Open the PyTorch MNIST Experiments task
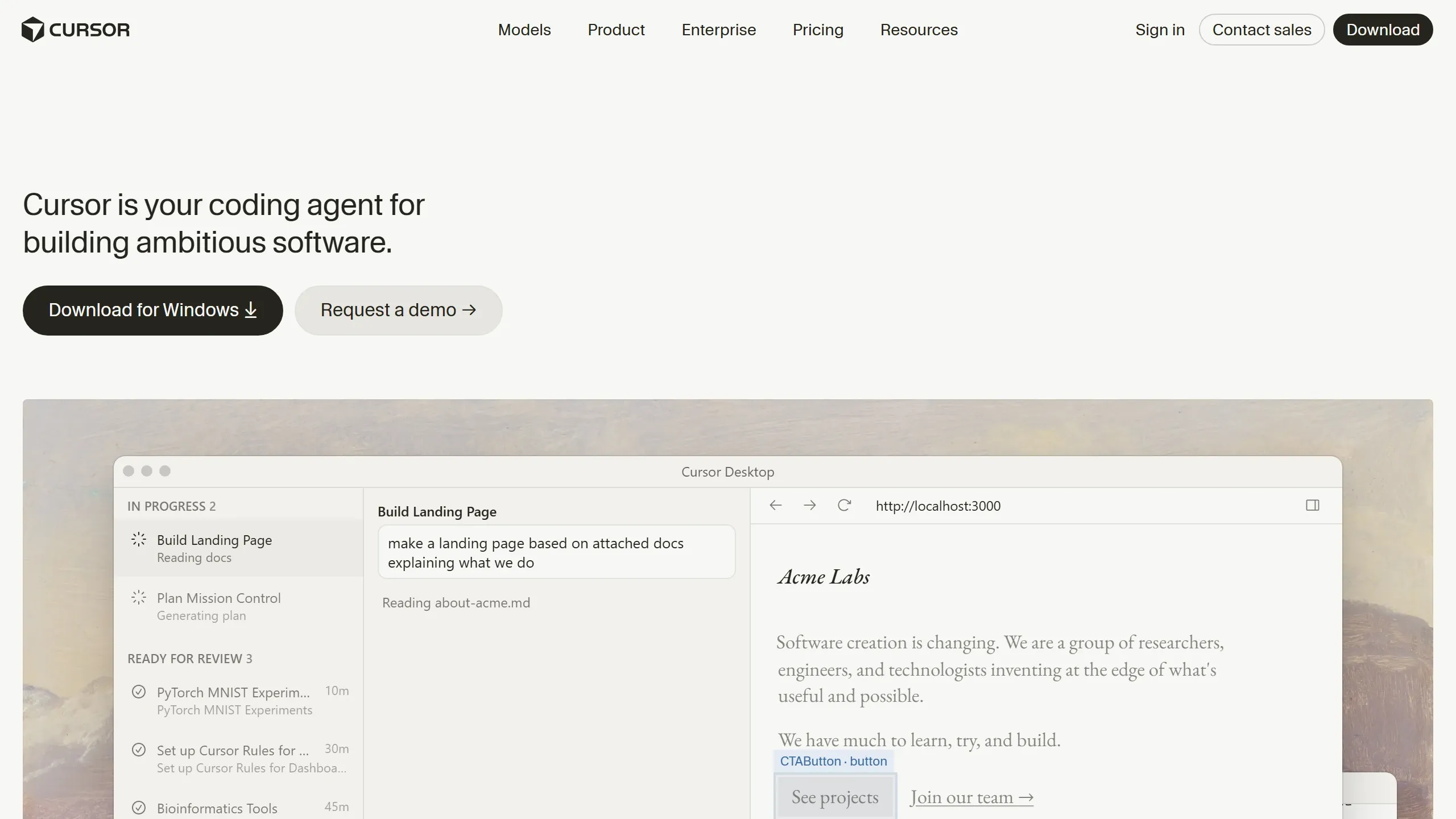The image size is (1456, 819). [x=238, y=700]
